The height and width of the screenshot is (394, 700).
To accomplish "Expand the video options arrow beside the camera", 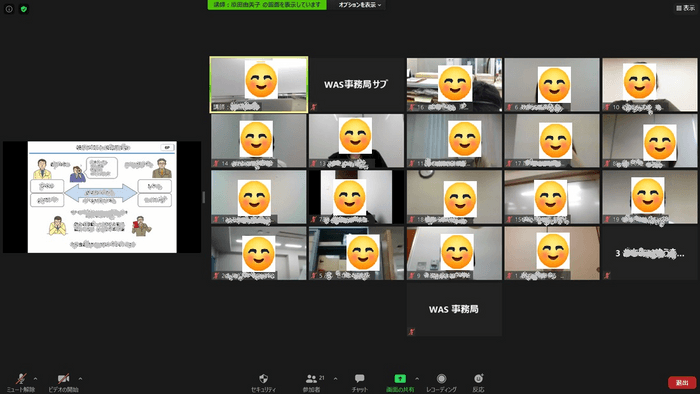I will click(80, 379).
